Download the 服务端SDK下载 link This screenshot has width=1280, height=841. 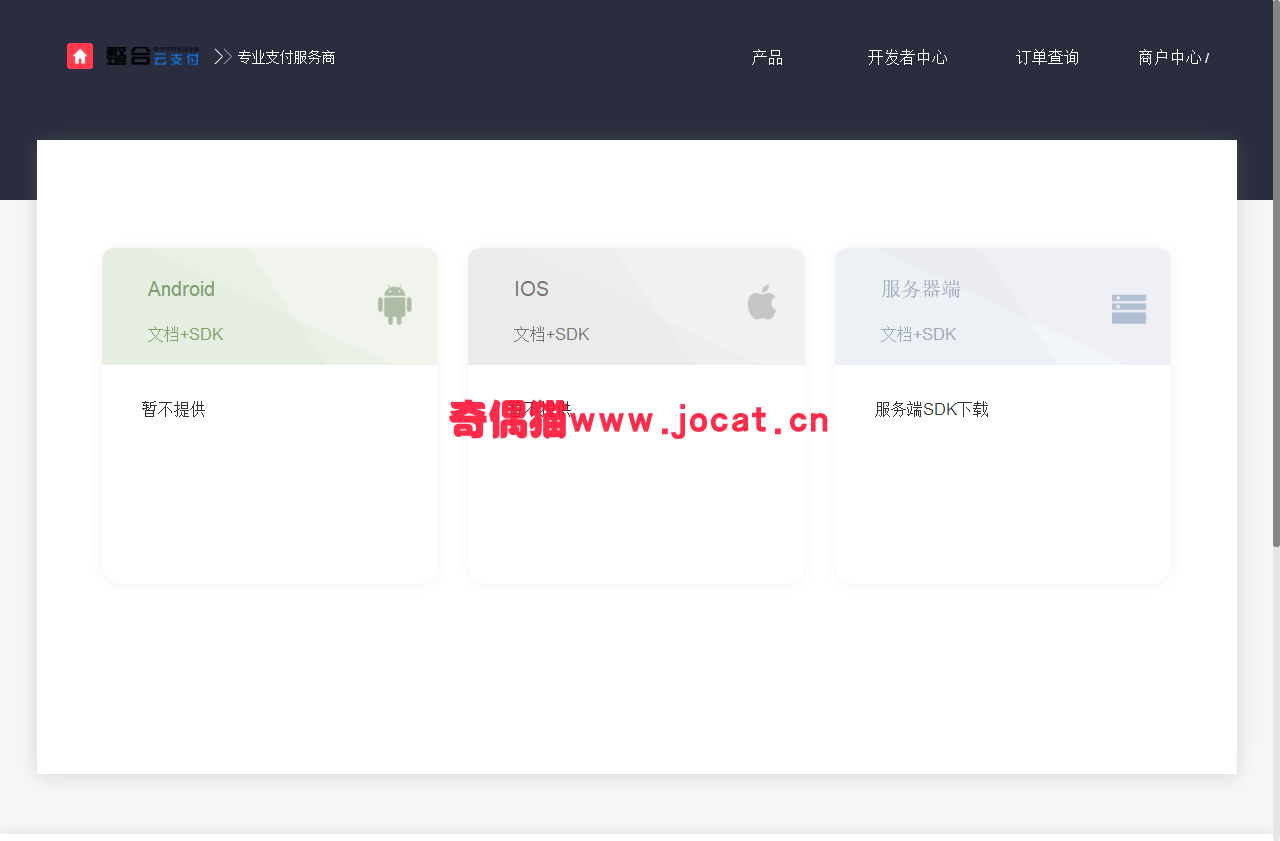[931, 409]
